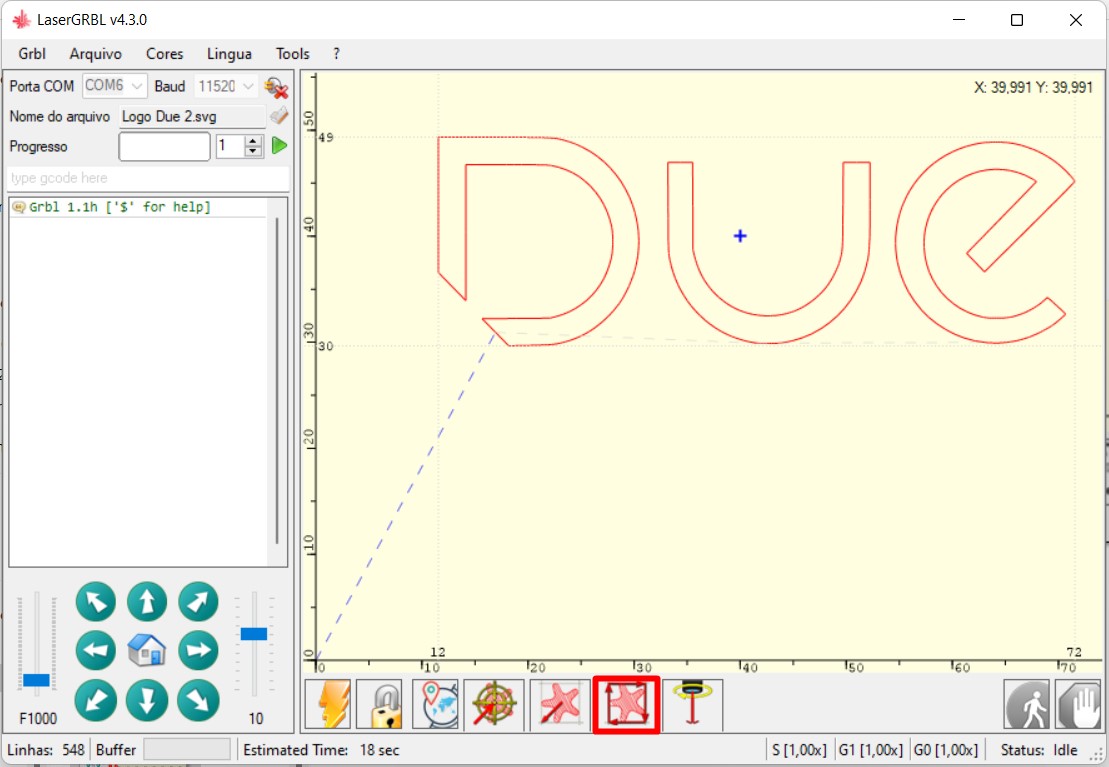1109x767 pixels.
Task: Open the Lingua menu
Action: 229,54
